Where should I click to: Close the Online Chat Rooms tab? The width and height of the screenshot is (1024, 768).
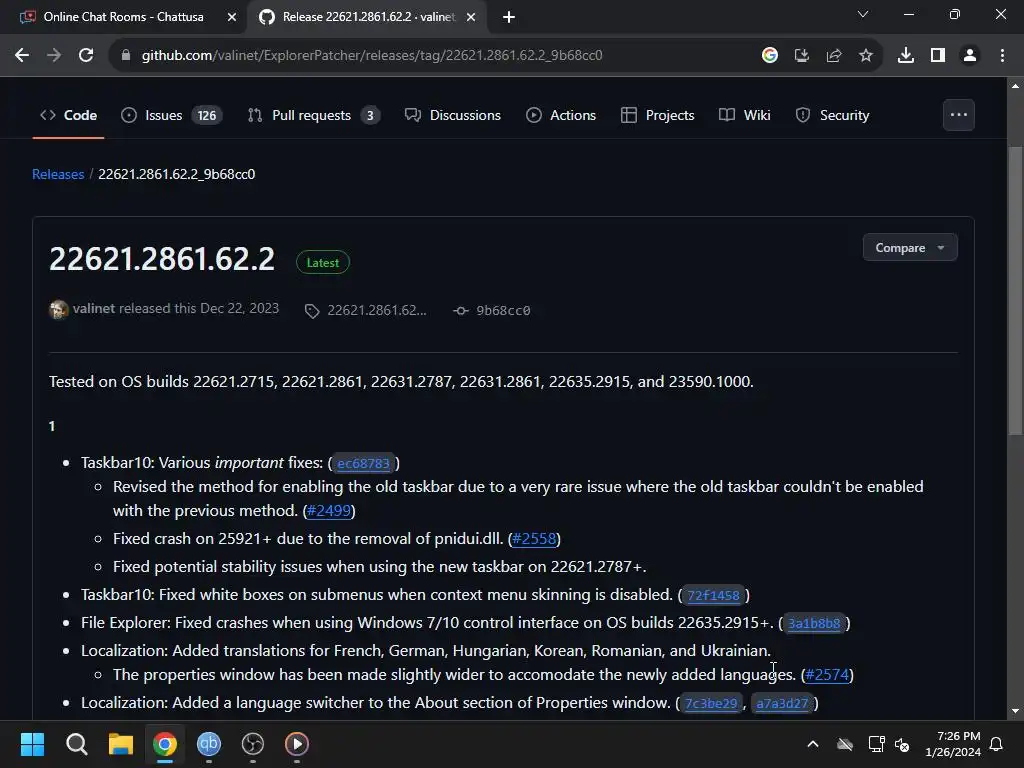[x=231, y=17]
